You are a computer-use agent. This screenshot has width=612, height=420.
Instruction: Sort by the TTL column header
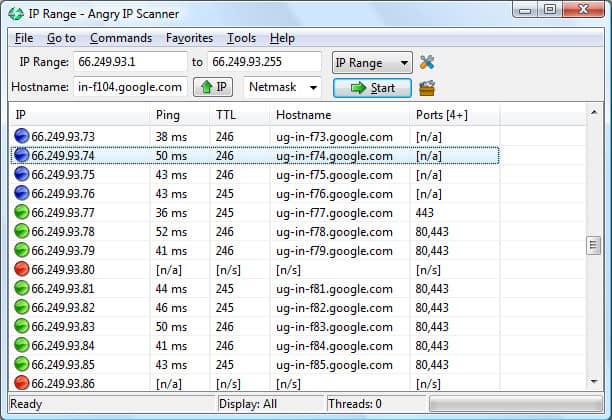click(240, 115)
